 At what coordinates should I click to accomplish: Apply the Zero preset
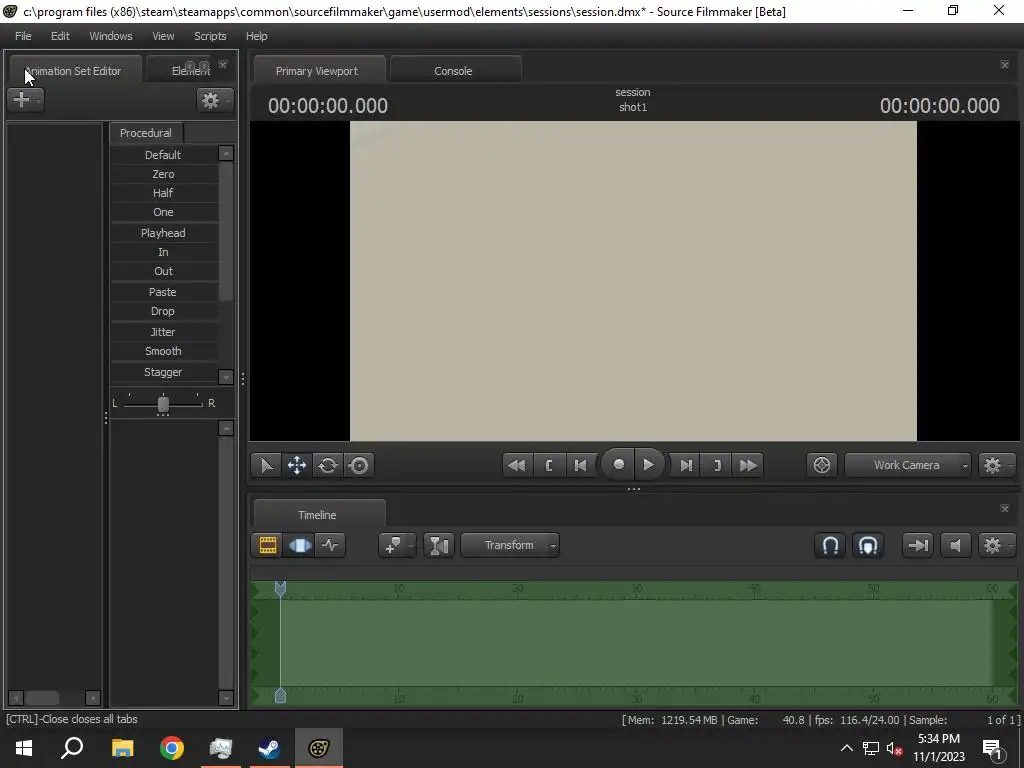tap(163, 174)
